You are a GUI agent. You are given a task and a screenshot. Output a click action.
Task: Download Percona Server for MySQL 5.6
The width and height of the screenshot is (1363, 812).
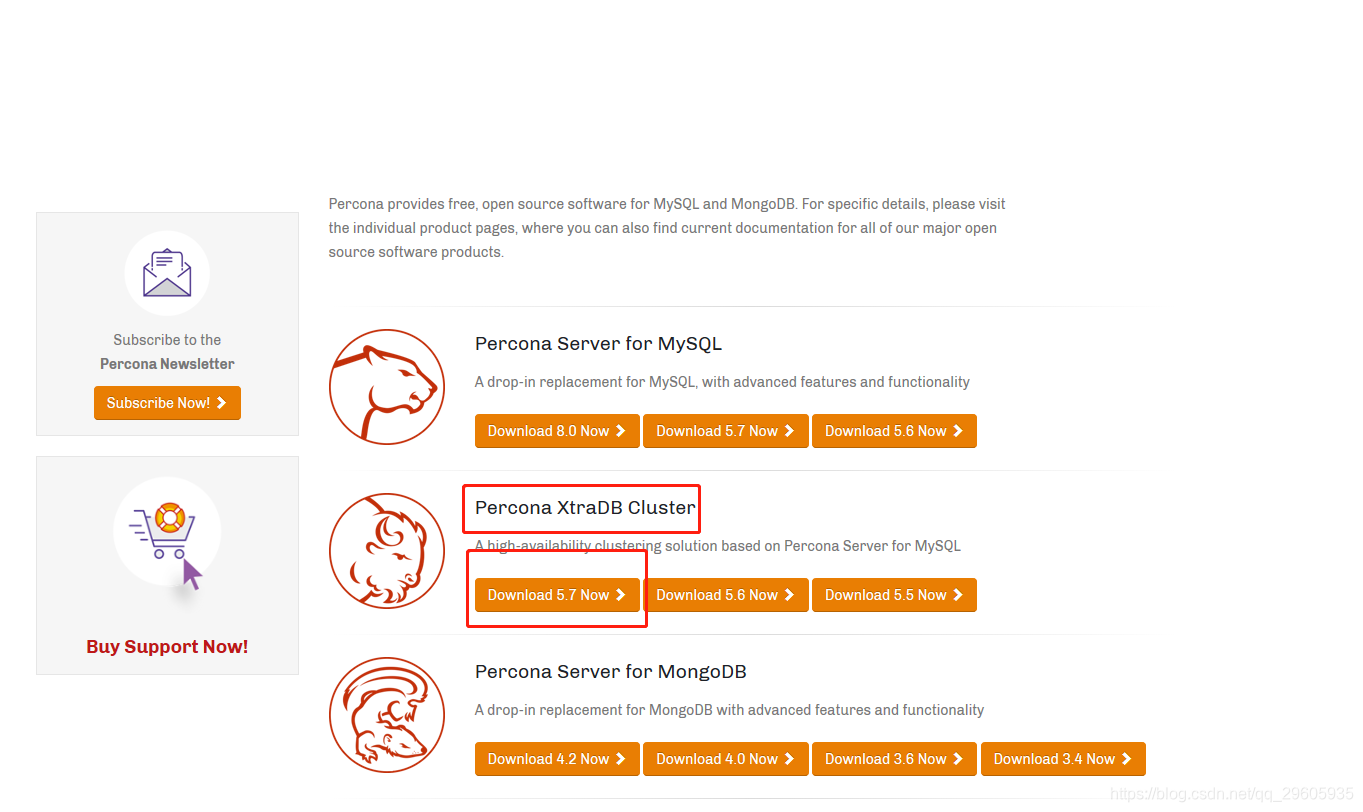(894, 431)
